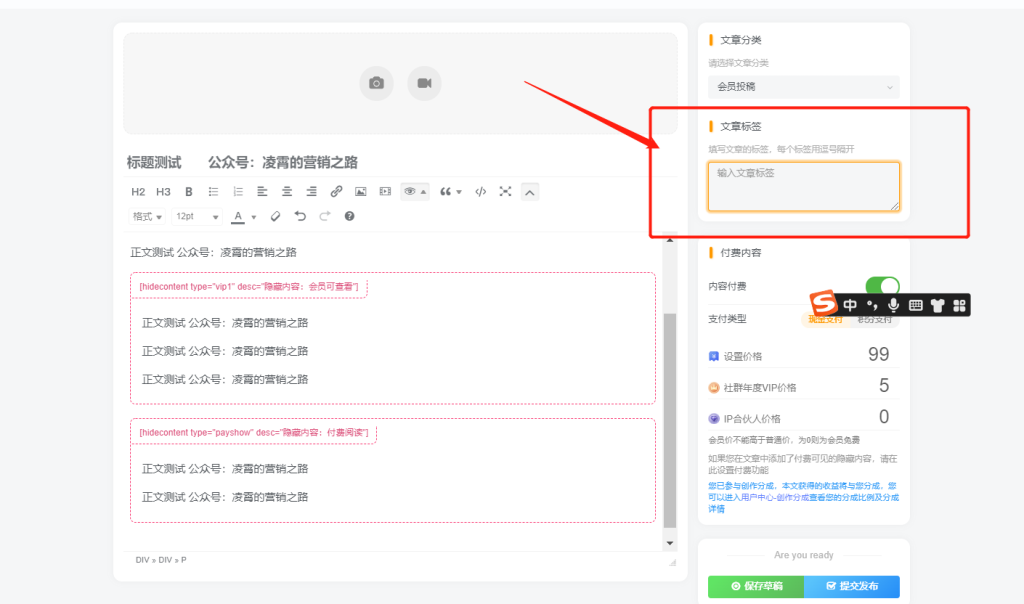Click the 提交发布 publish button
The image size is (1024, 604).
(853, 587)
